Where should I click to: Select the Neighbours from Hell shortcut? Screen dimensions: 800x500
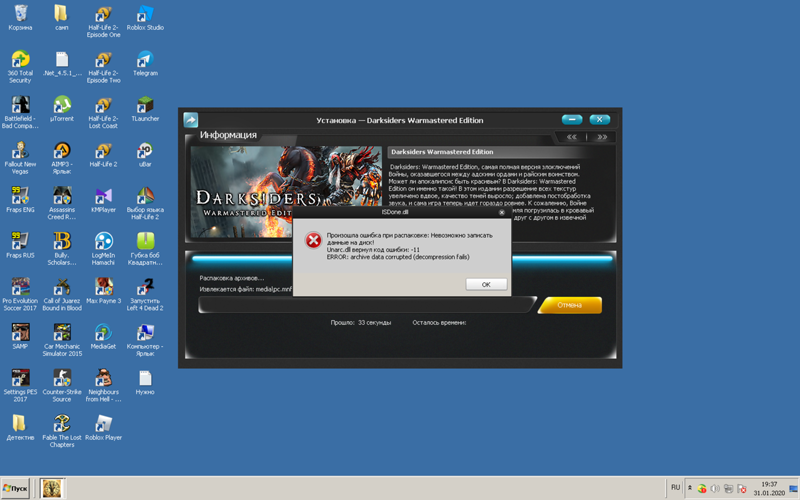pos(104,385)
